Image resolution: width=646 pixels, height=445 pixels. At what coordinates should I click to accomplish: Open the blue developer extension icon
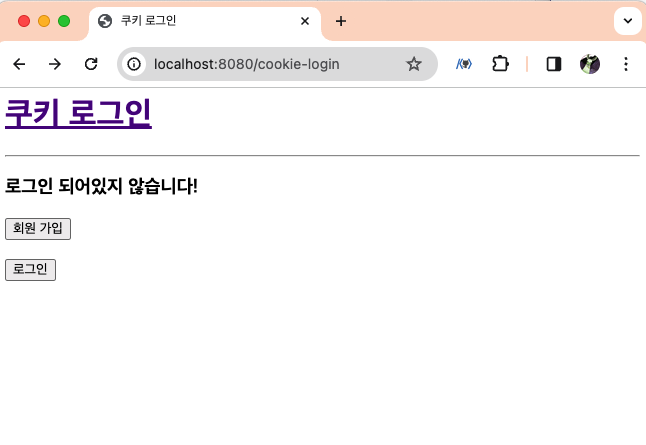click(464, 64)
